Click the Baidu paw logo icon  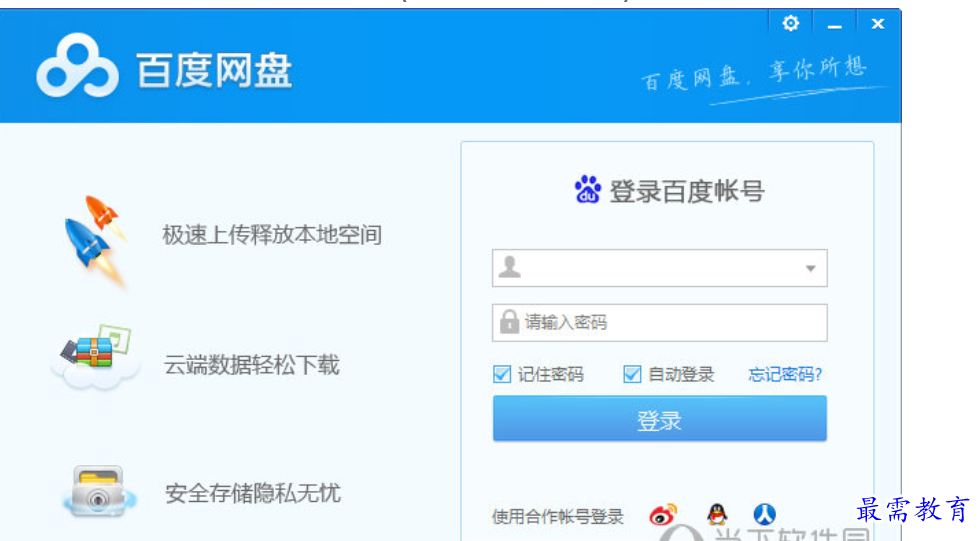tap(587, 190)
